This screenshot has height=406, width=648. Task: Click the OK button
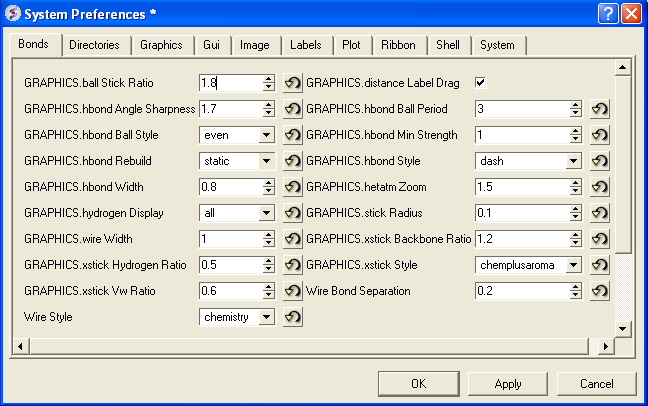[x=418, y=384]
